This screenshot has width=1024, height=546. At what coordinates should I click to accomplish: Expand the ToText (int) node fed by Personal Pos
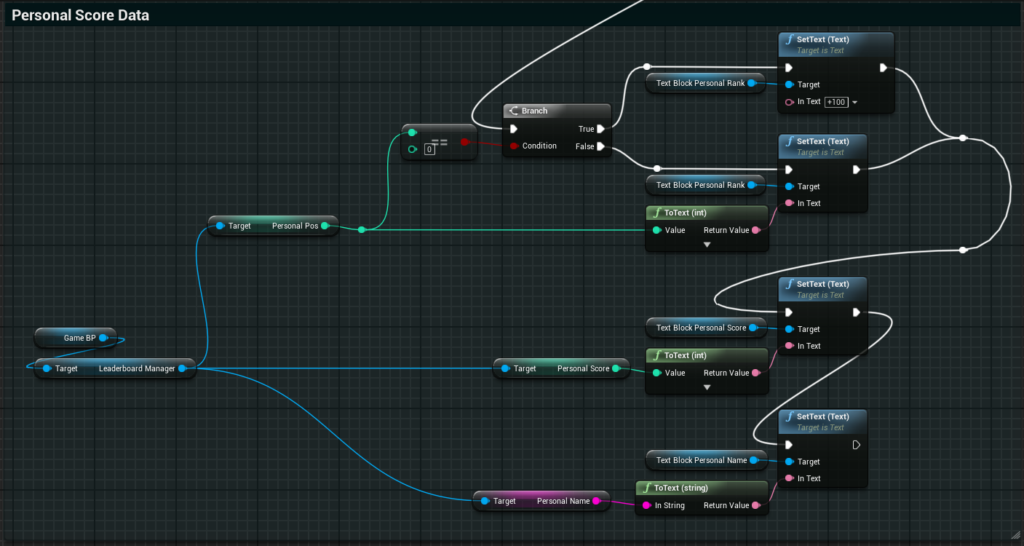[x=707, y=244]
